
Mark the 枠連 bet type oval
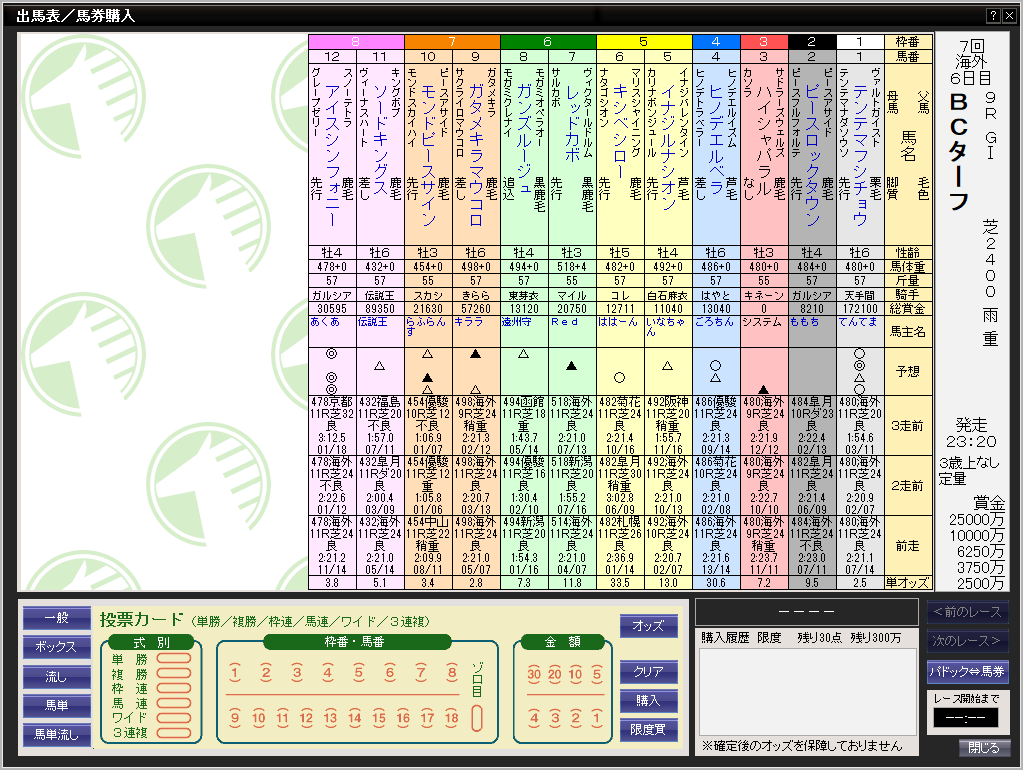pyautogui.click(x=174, y=688)
